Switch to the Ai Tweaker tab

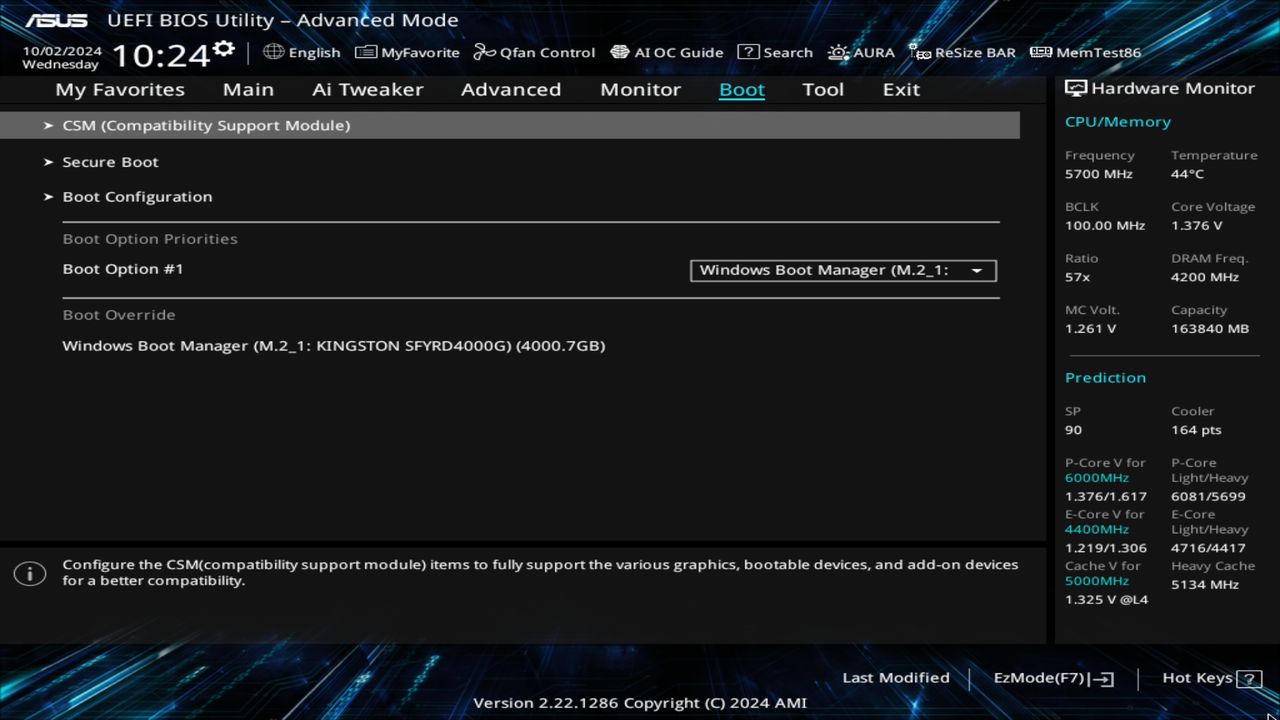(367, 89)
